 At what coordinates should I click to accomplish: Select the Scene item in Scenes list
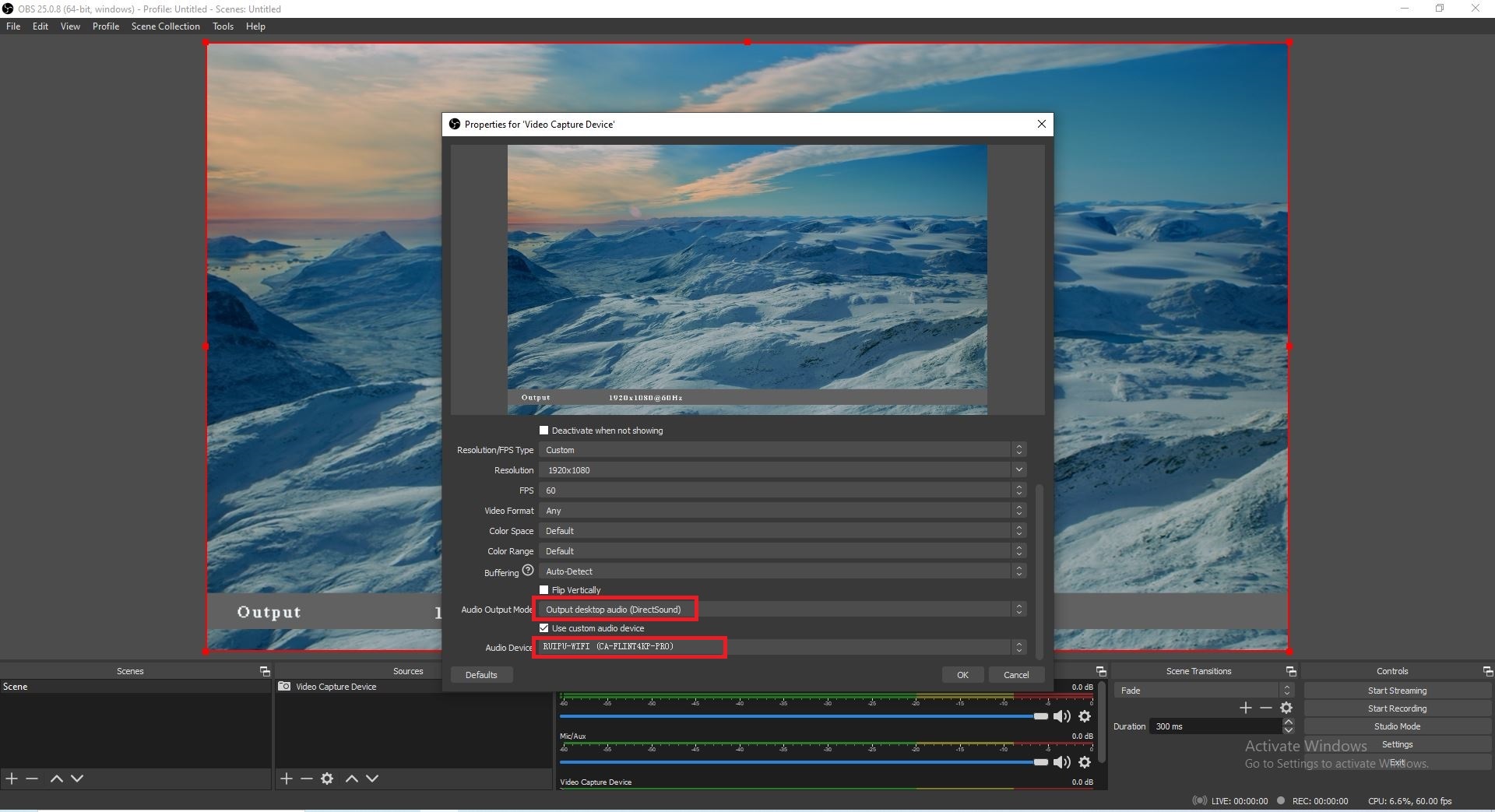[135, 687]
